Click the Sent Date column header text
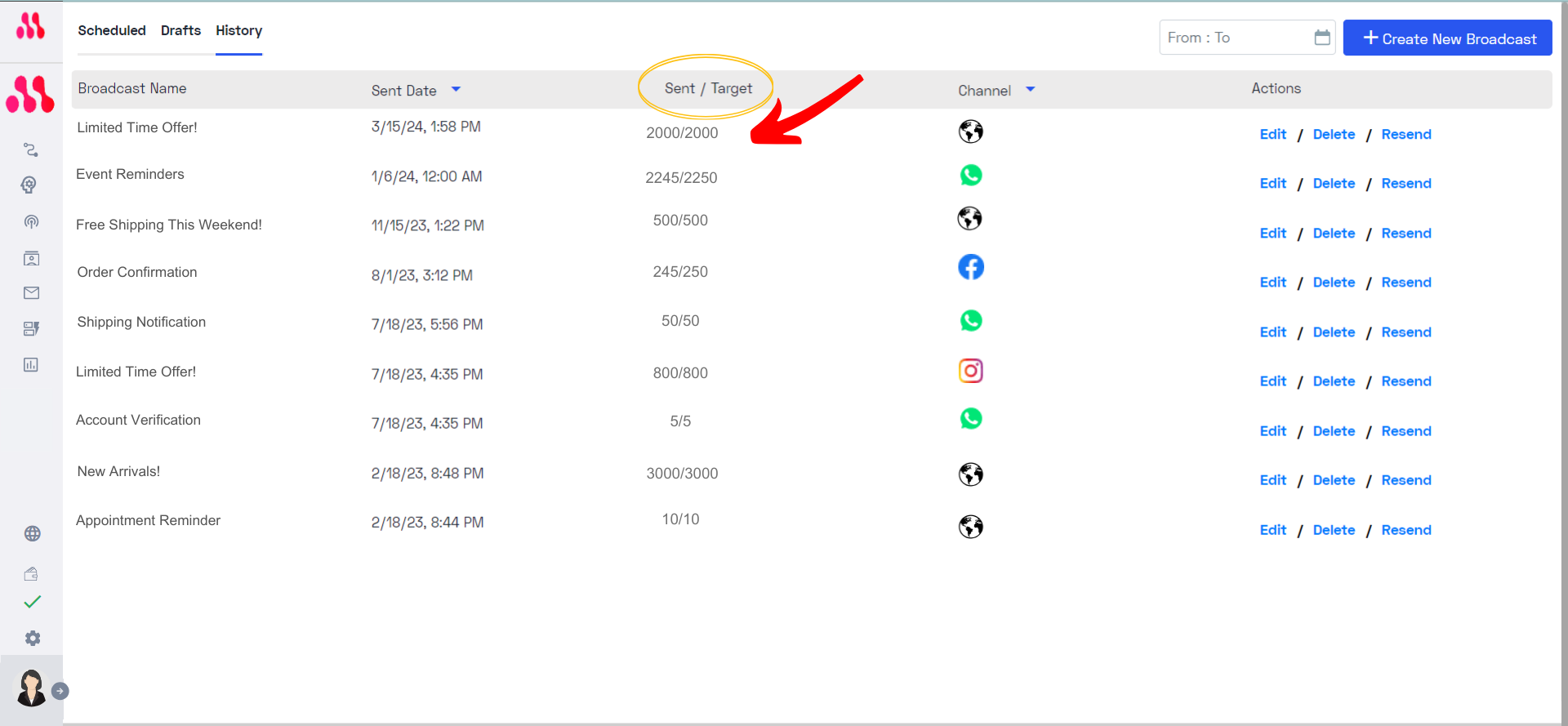1568x726 pixels. pyautogui.click(x=403, y=91)
